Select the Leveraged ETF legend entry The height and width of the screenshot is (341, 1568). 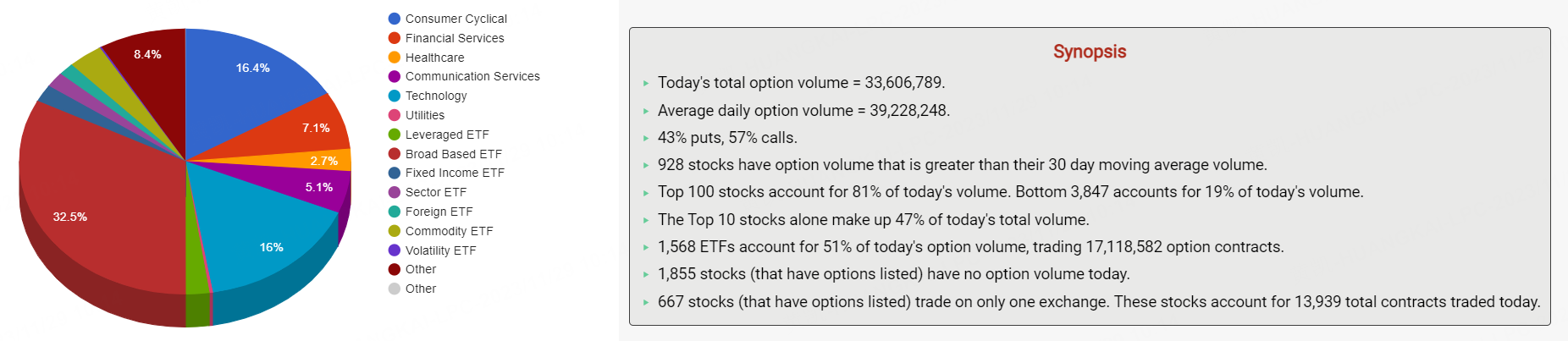pos(446,135)
